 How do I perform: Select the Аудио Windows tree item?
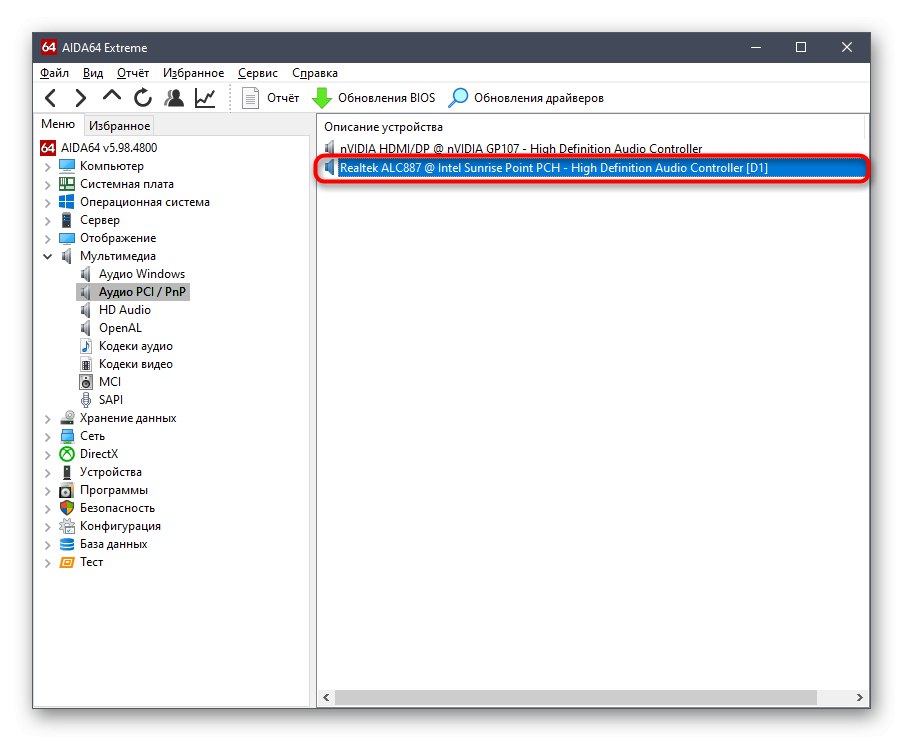[x=142, y=274]
